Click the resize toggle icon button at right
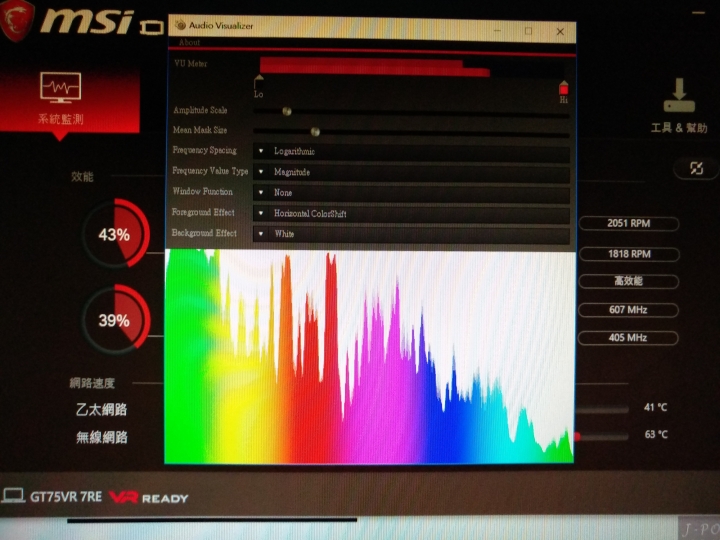The width and height of the screenshot is (720, 540). (x=696, y=169)
